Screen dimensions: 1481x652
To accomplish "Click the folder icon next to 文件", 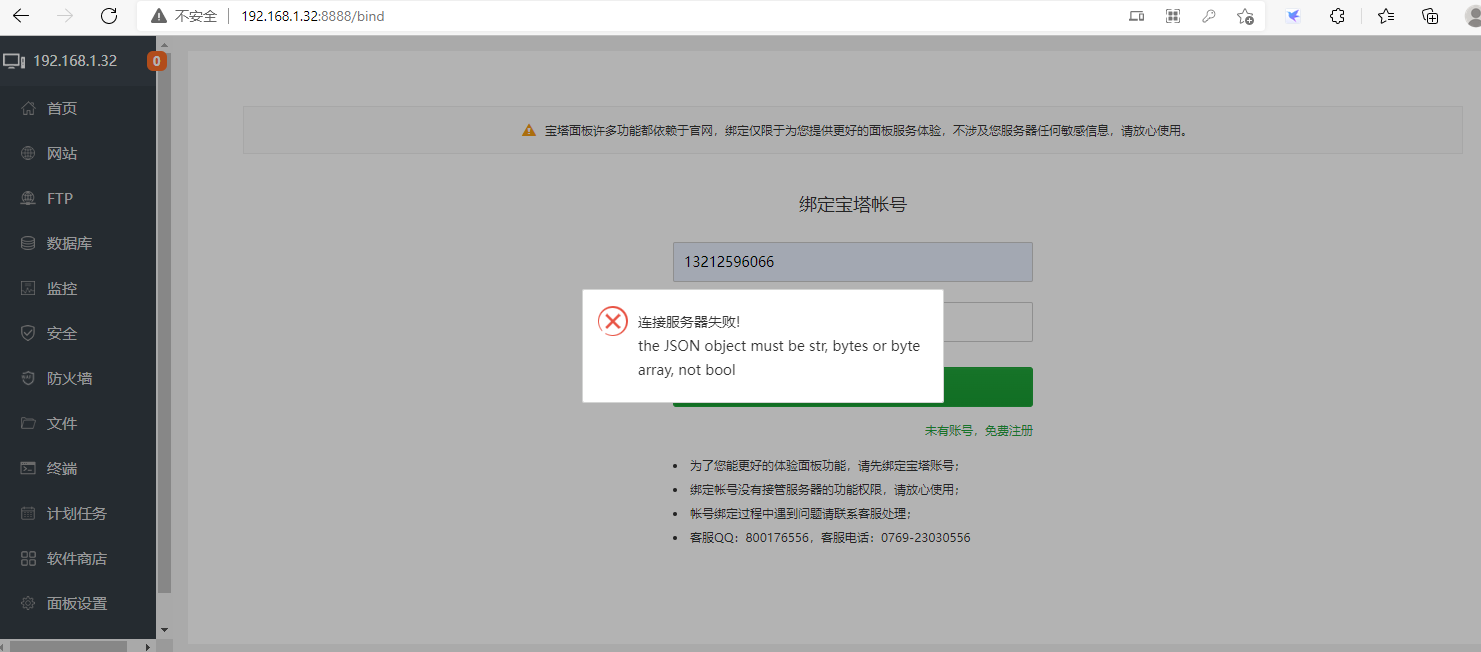I will (28, 423).
